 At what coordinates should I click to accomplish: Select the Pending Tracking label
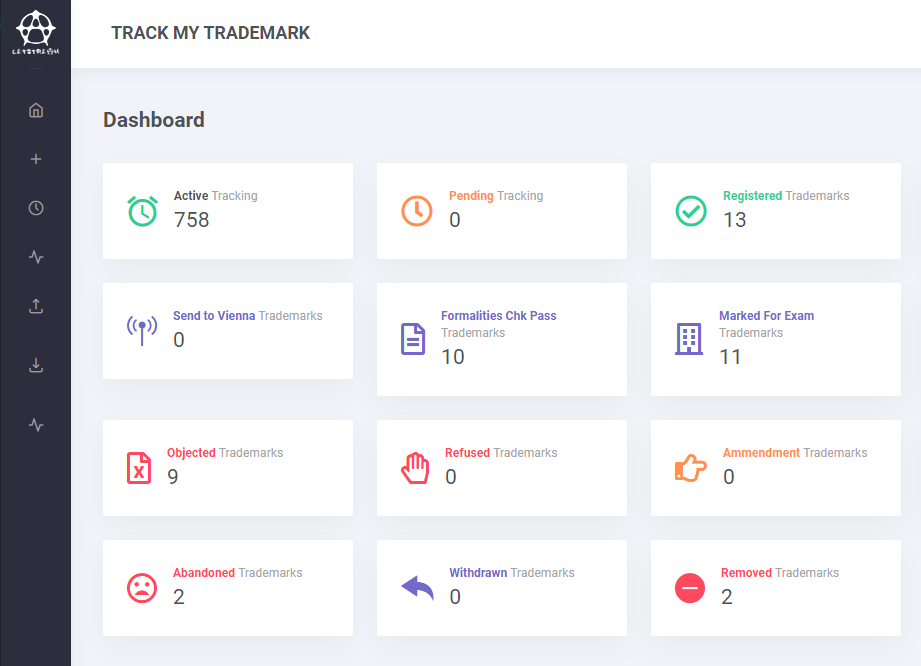point(496,196)
